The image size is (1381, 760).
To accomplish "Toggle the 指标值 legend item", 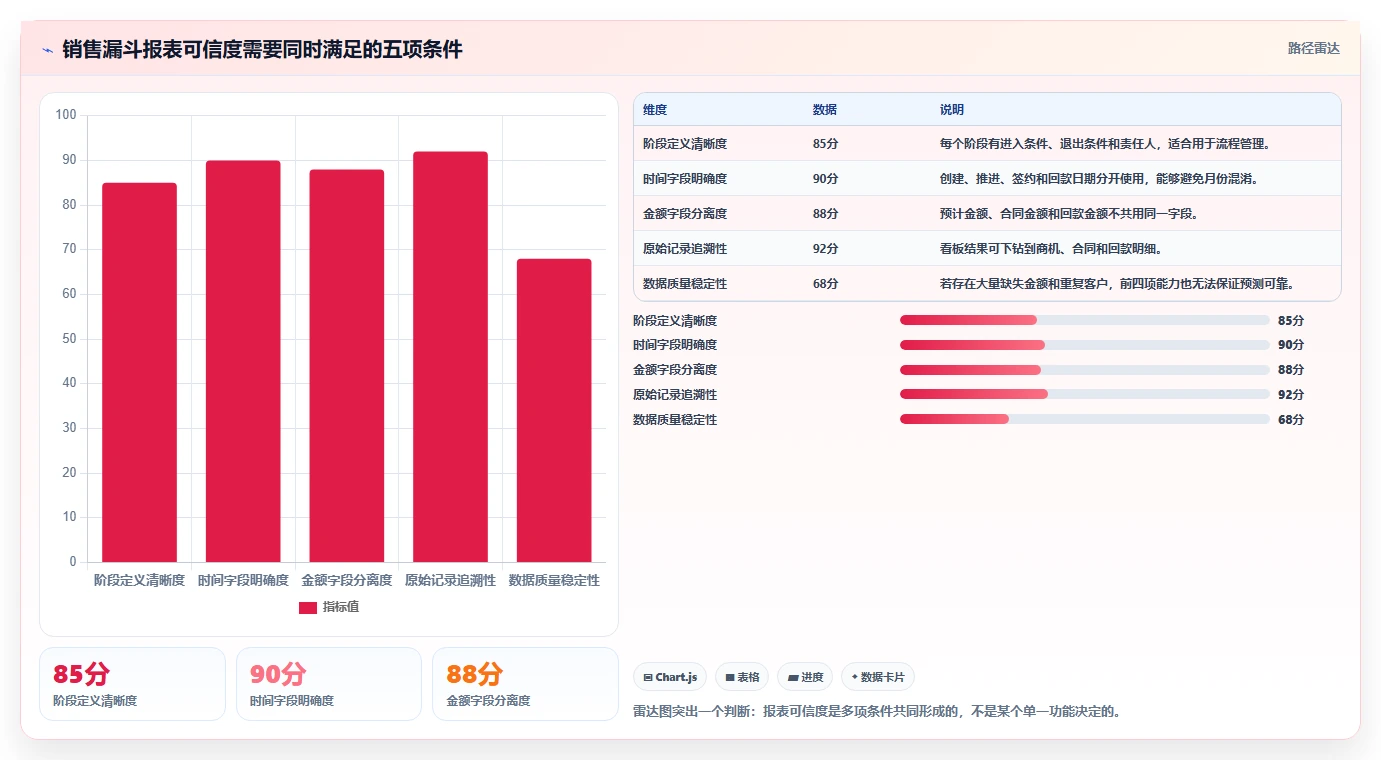I will [329, 607].
